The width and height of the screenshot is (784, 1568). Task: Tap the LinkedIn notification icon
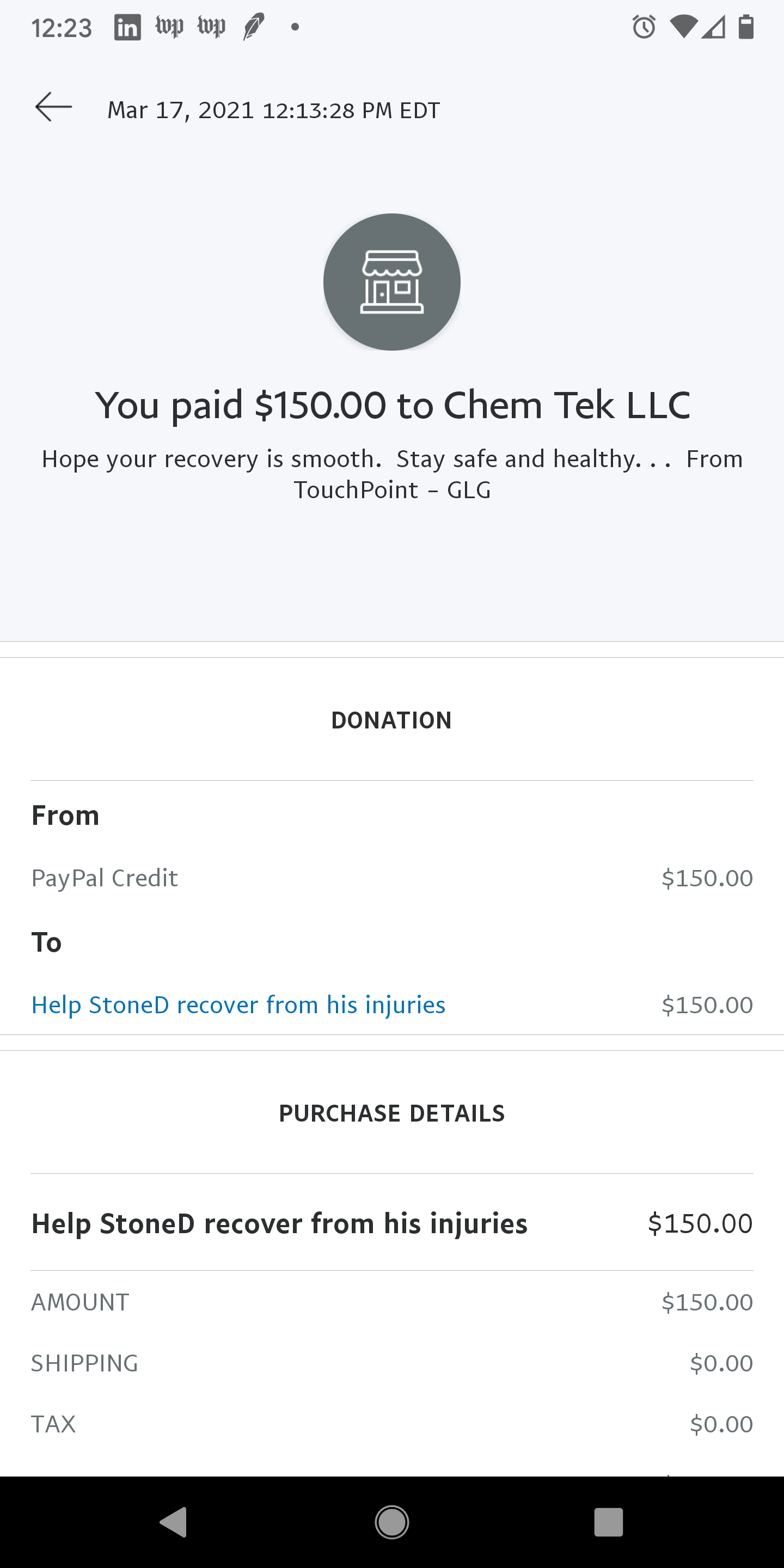(127, 27)
